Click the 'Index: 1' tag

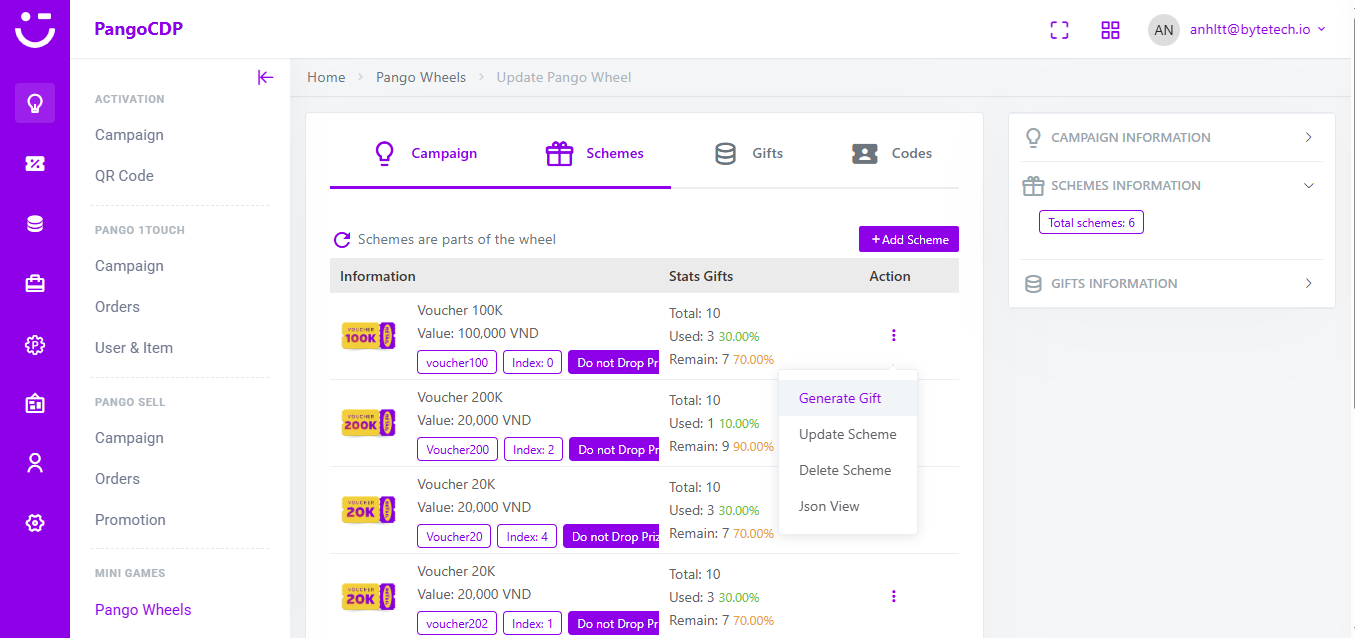(x=533, y=623)
